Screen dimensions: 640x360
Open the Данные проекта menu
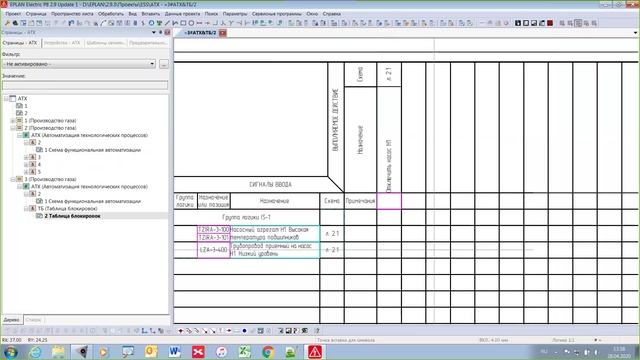[x=182, y=13]
